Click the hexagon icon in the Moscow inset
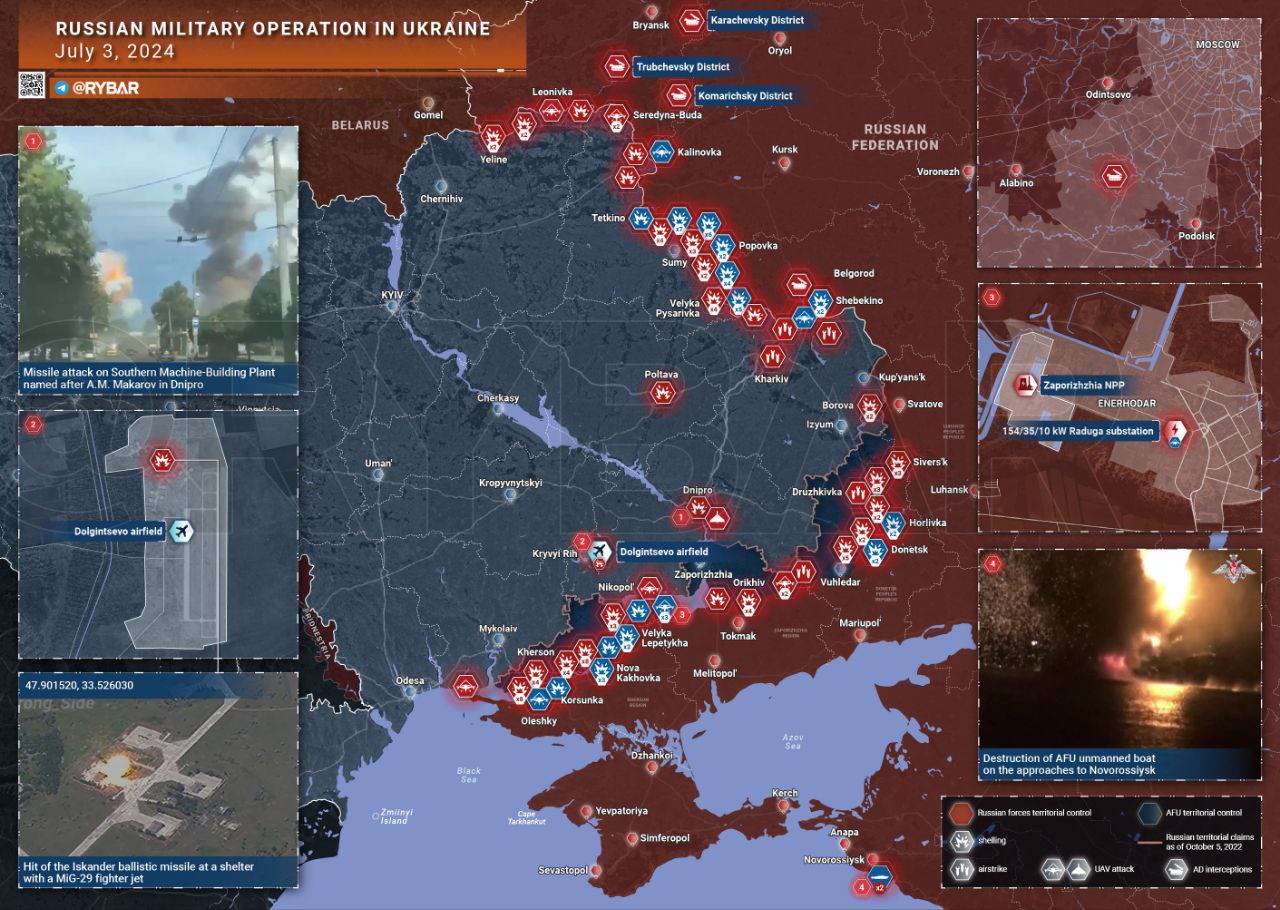The width and height of the screenshot is (1280, 910). (1114, 177)
